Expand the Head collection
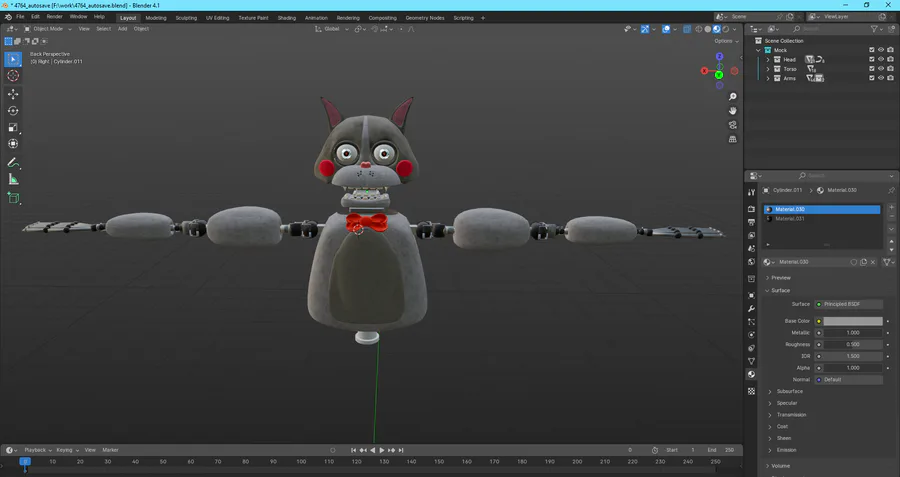900x477 pixels. [x=768, y=60]
